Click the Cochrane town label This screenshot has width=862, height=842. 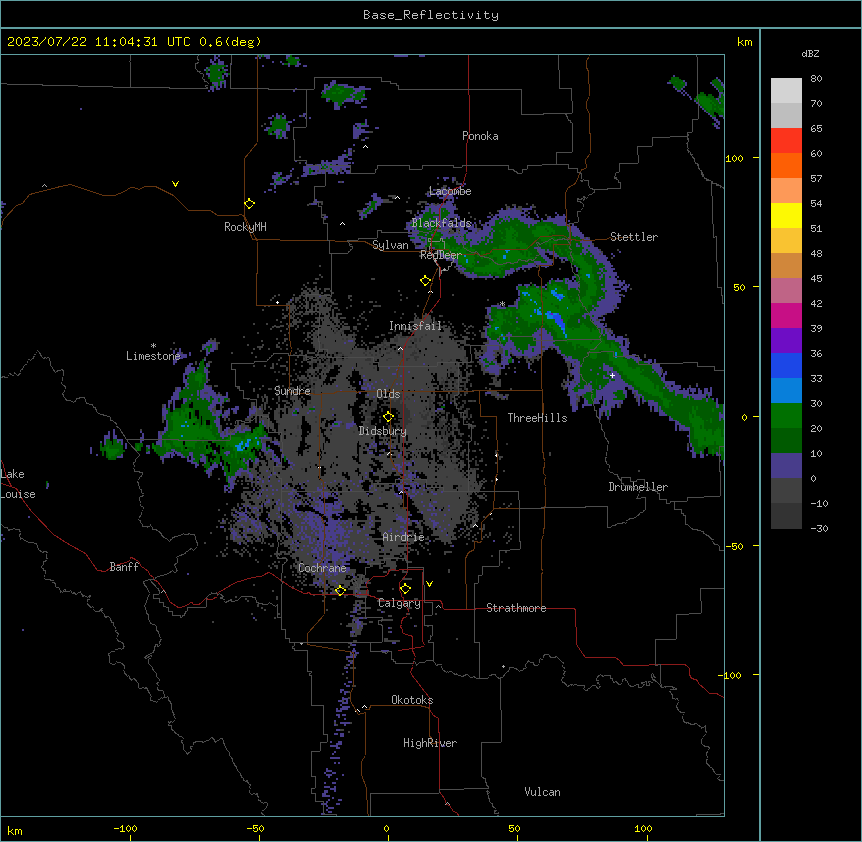pos(322,568)
